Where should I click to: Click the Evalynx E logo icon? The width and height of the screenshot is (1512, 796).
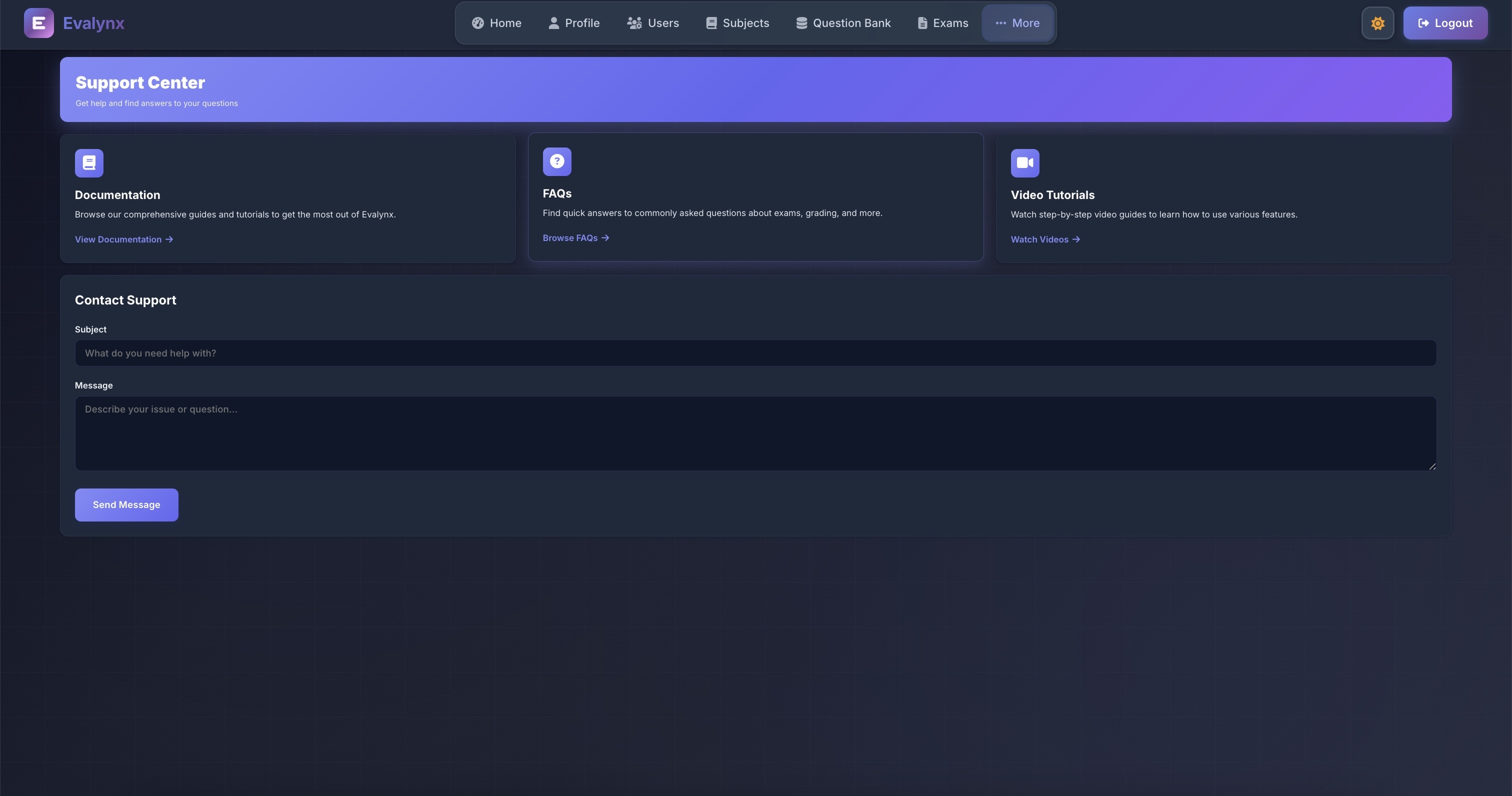tap(38, 23)
